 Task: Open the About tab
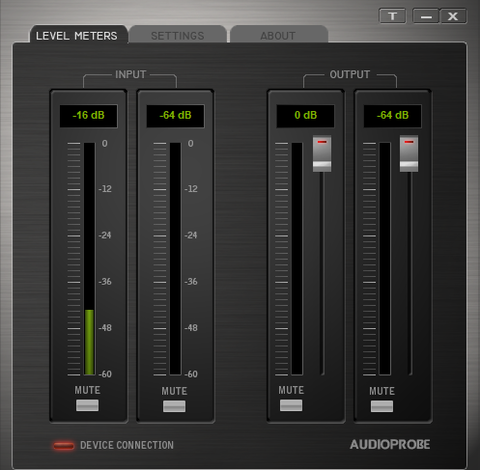coord(278,35)
